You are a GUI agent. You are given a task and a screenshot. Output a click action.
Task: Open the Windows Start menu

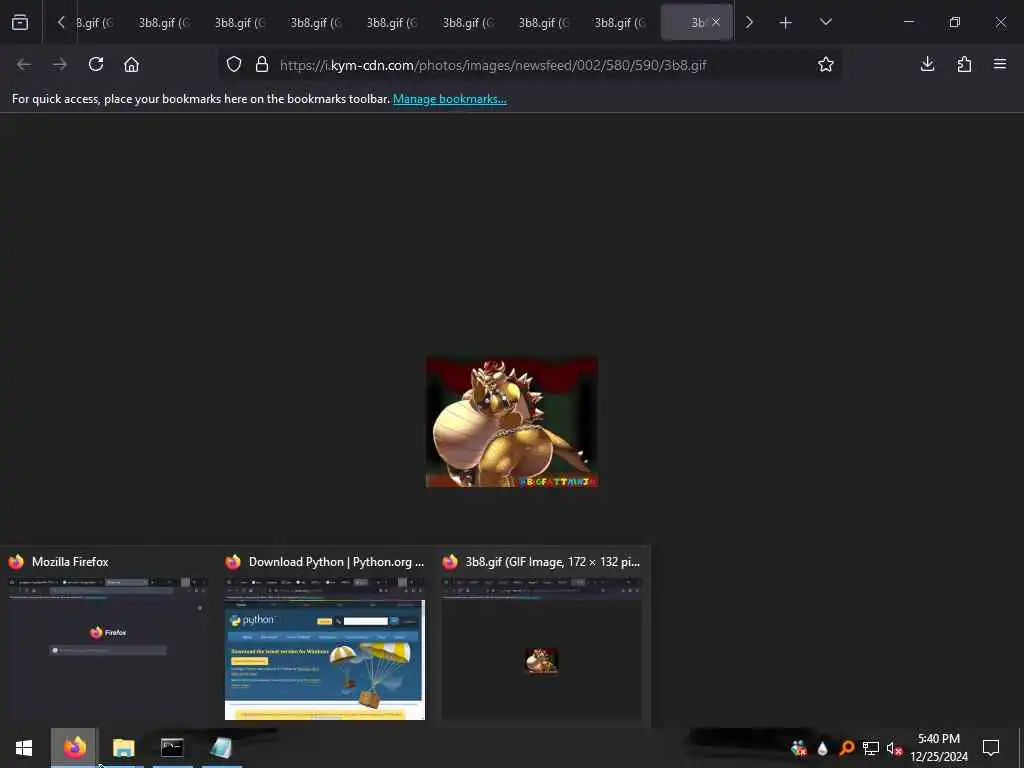24,748
